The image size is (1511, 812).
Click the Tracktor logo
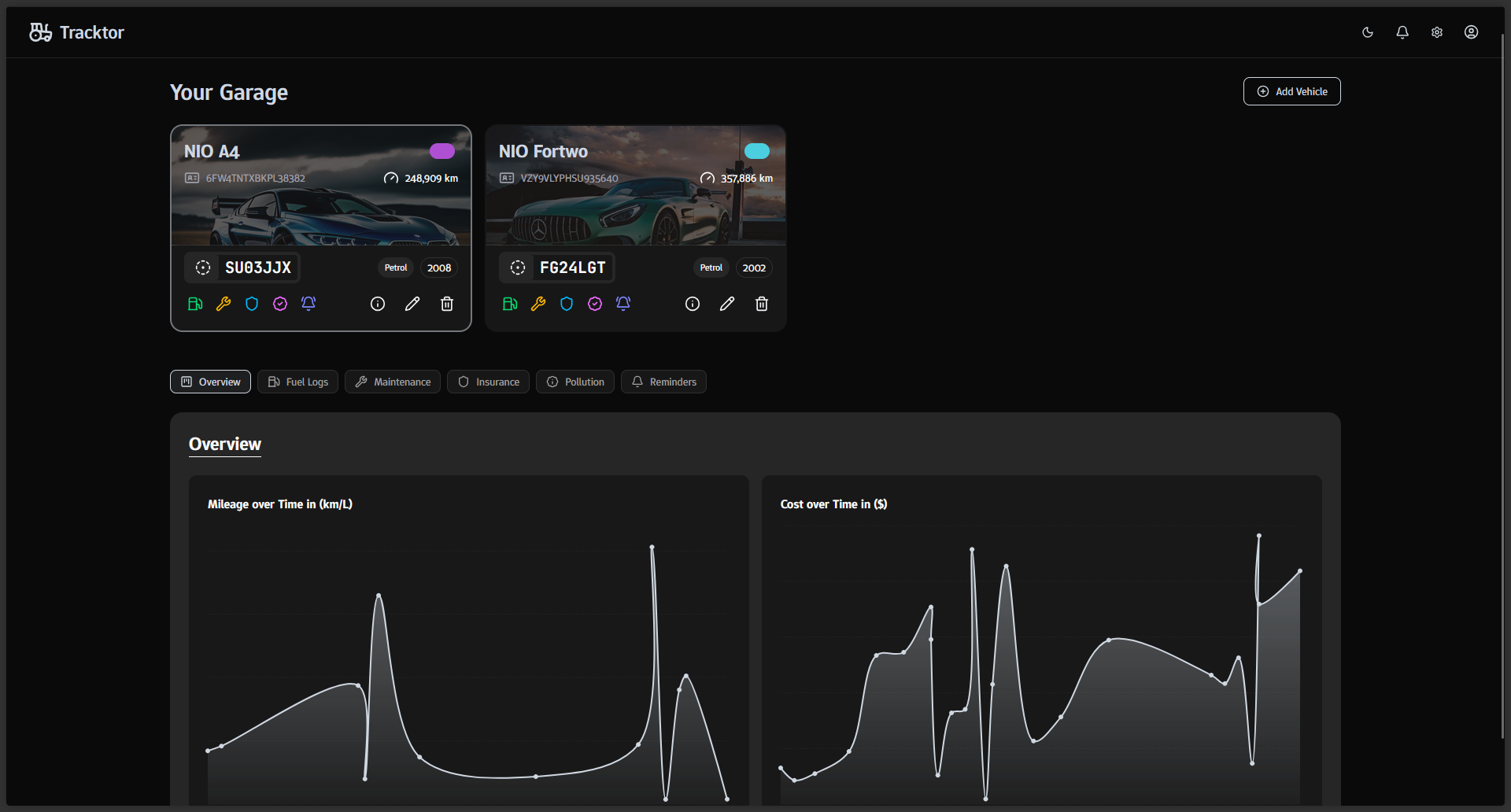pos(76,32)
